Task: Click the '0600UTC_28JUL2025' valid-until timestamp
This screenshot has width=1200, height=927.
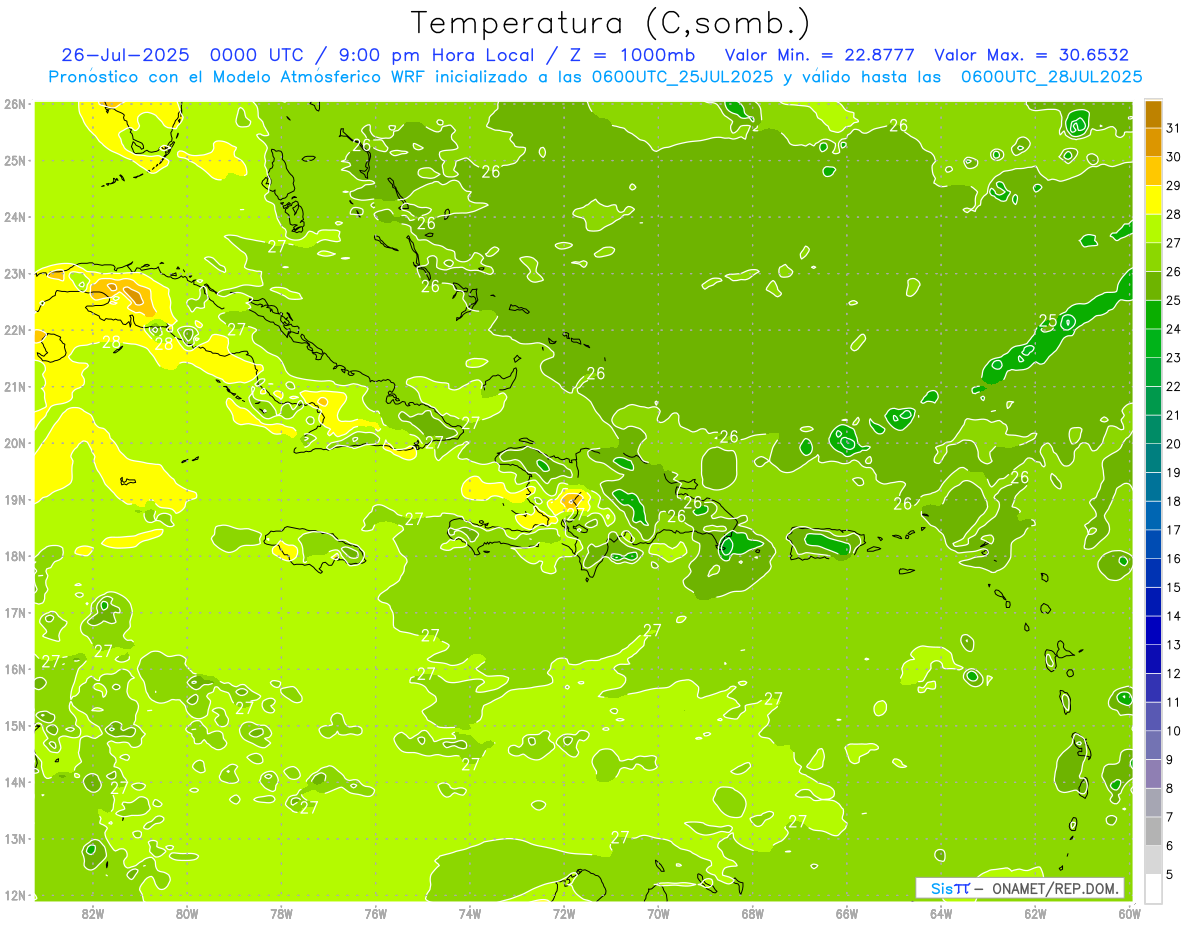Action: click(x=1051, y=77)
